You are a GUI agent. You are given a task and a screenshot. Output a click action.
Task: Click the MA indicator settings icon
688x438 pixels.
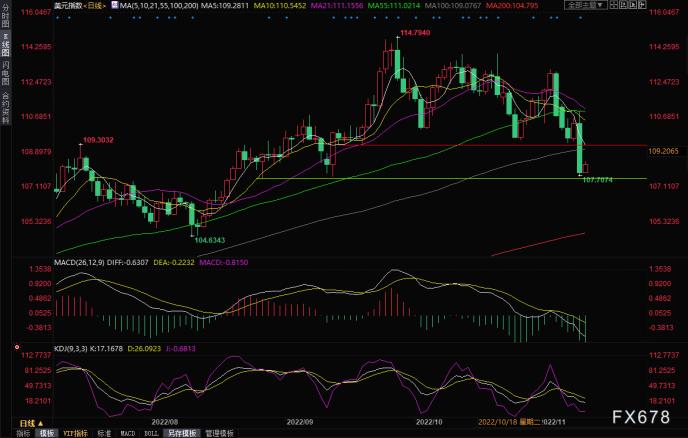point(115,6)
